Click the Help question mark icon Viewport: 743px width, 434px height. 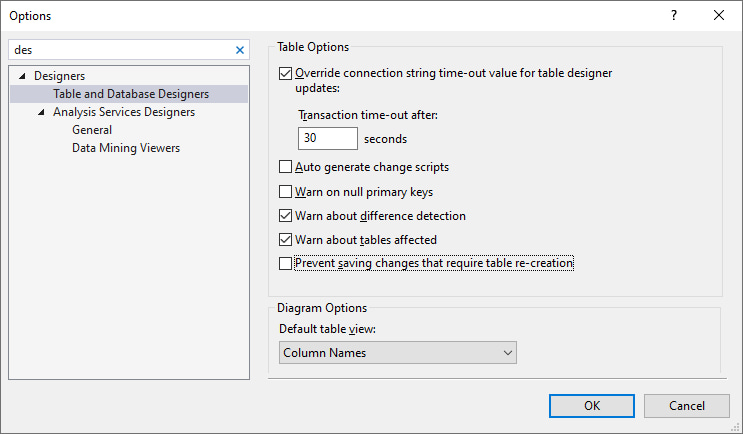pos(674,15)
